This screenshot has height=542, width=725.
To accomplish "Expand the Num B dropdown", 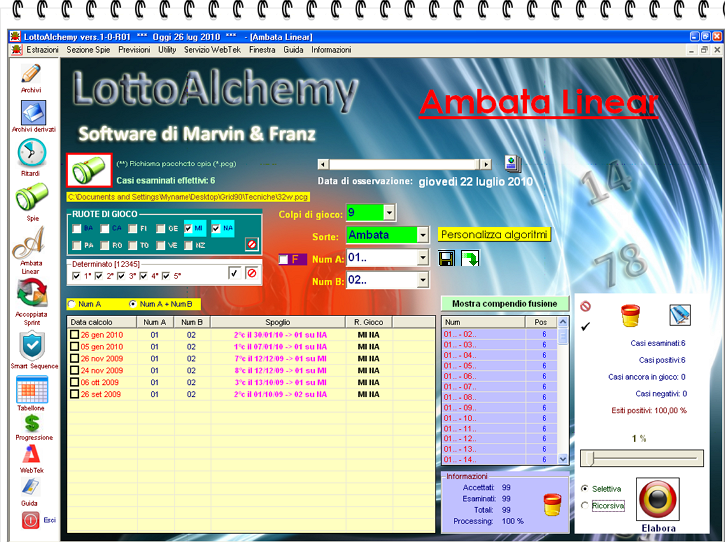I will click(x=423, y=279).
